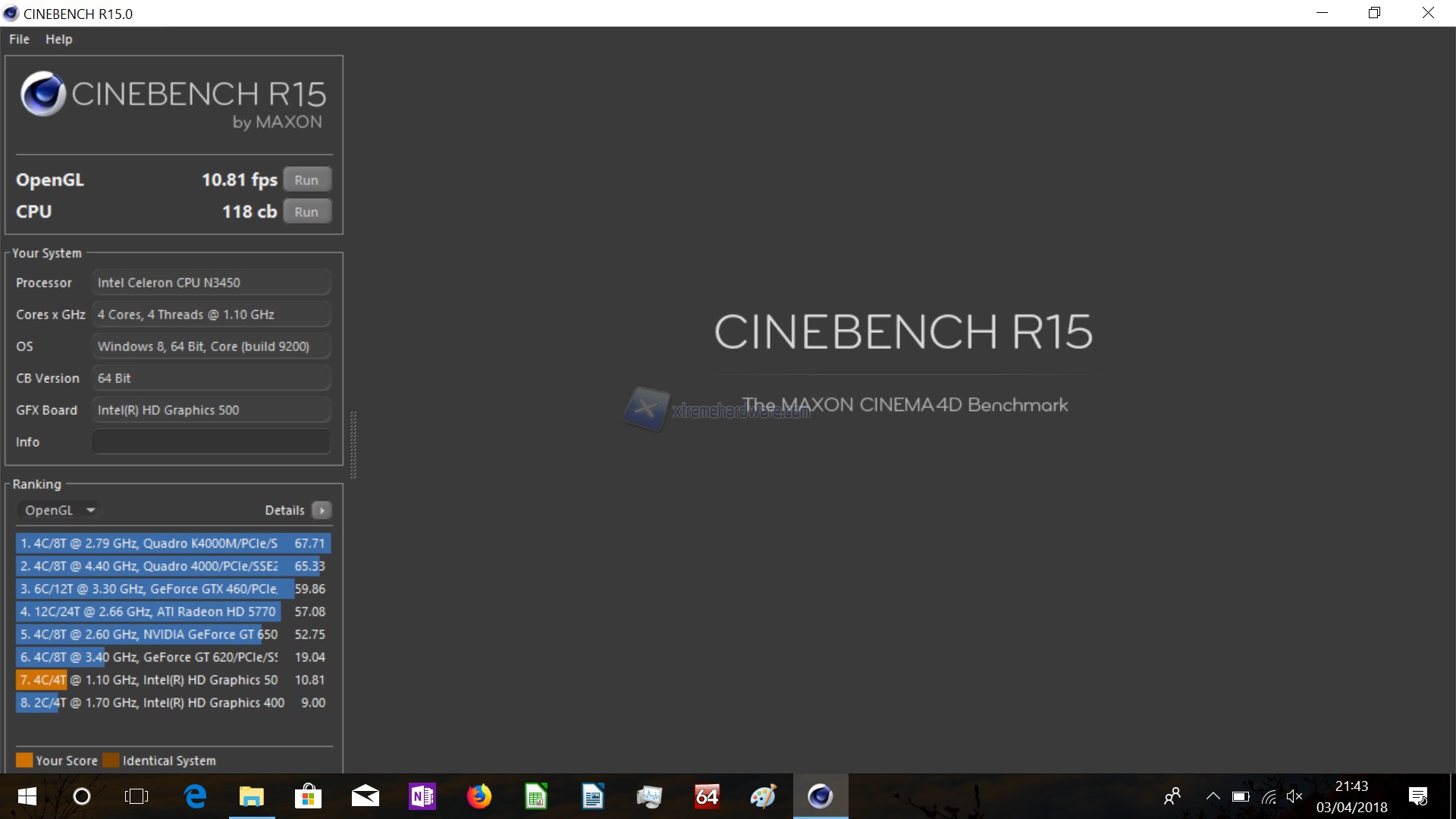
Task: Show hidden system tray icons
Action: 1212,796
